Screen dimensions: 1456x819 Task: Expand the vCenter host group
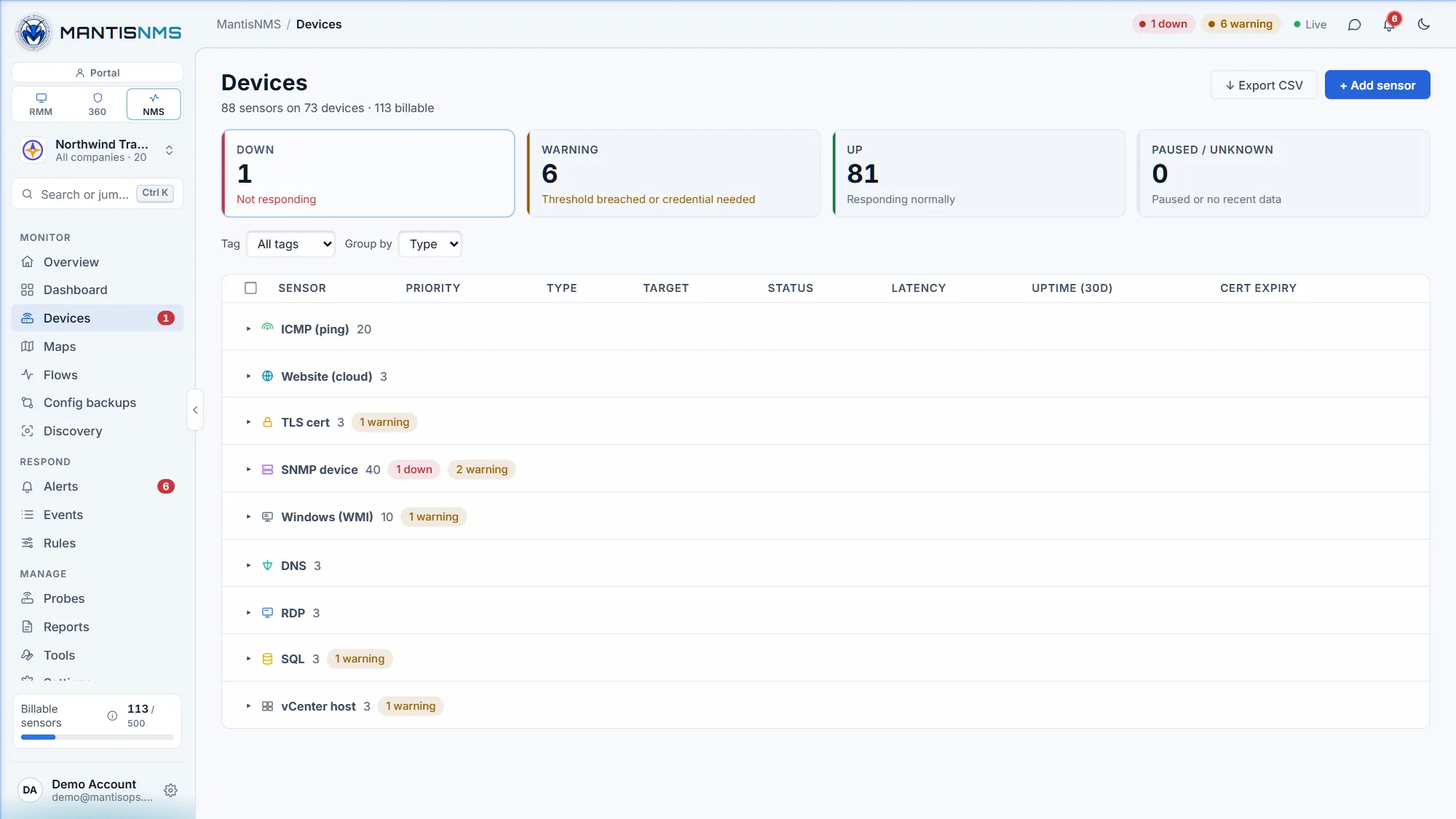(x=248, y=706)
